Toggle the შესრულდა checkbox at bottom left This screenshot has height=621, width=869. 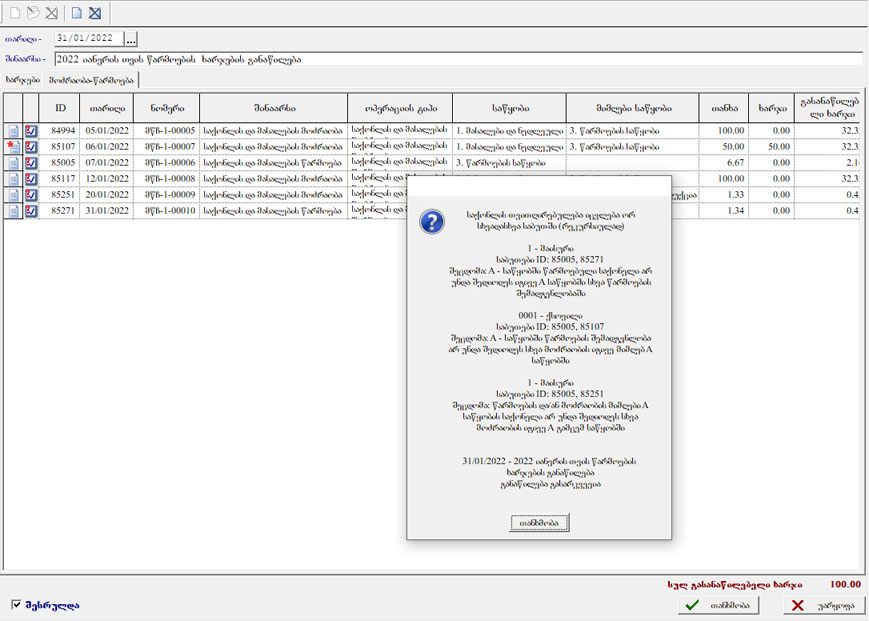click(17, 604)
